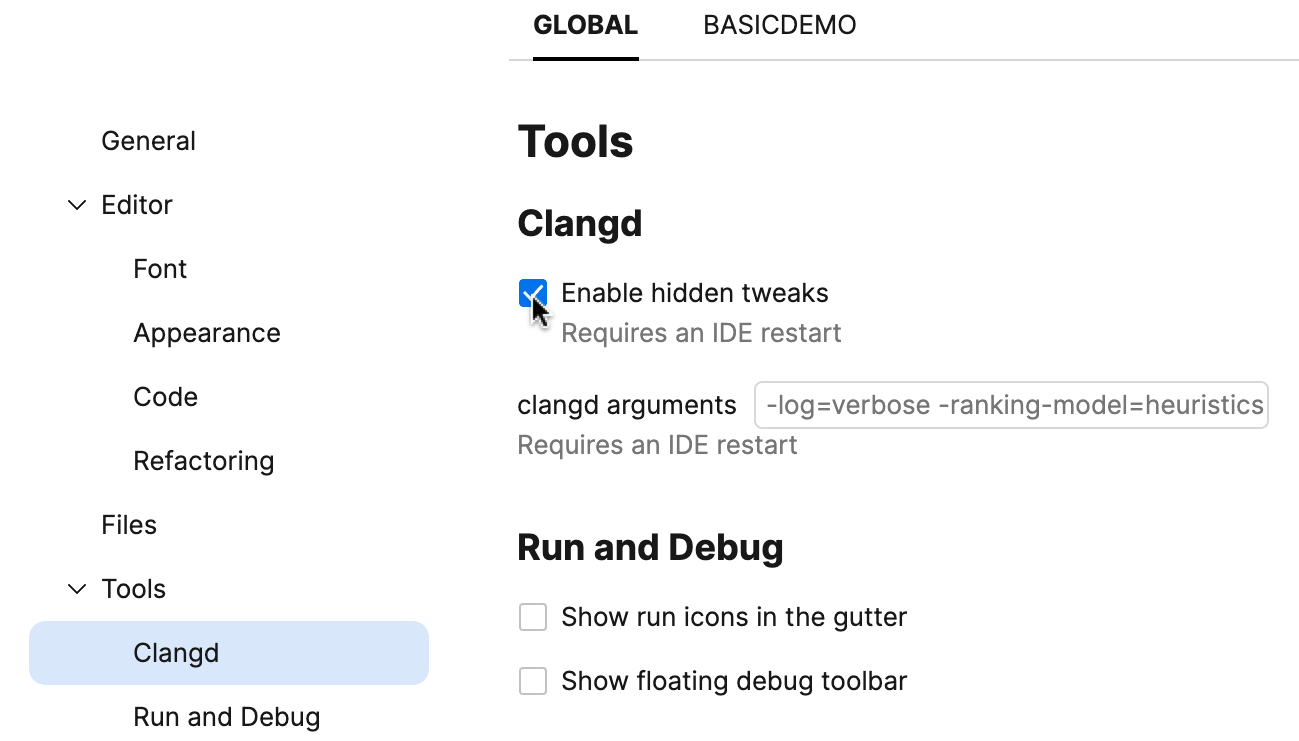Select Code under Editor settings
1299x741 pixels.
165,397
